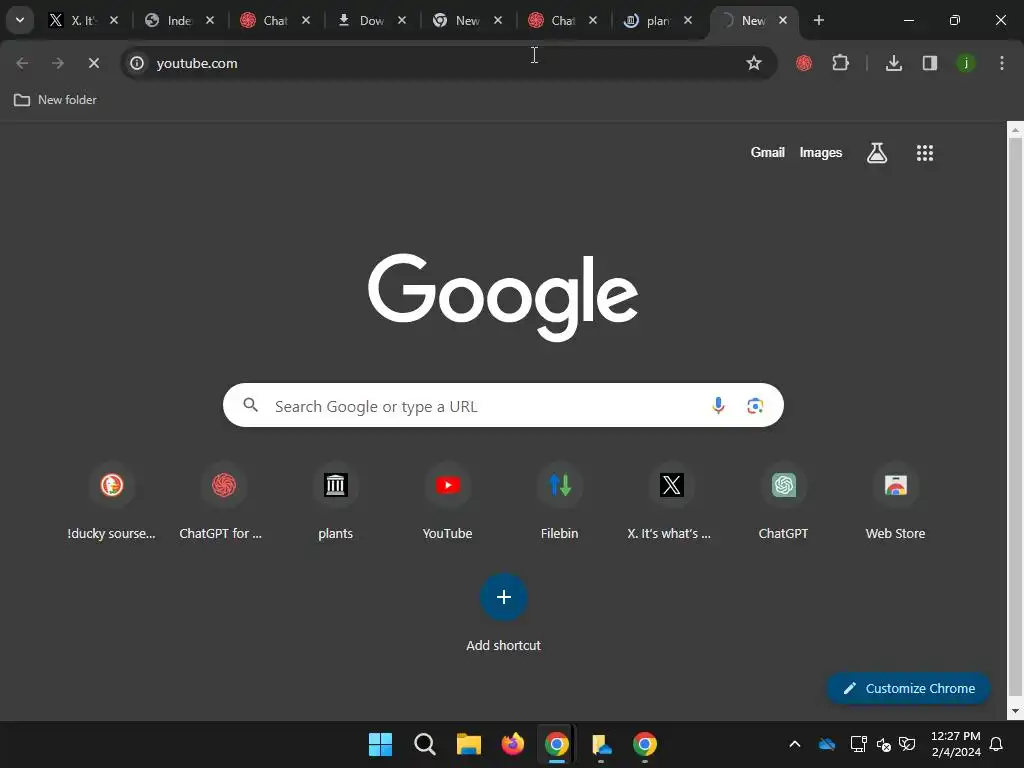Go back with the back arrow
The height and width of the screenshot is (768, 1024).
coord(22,63)
